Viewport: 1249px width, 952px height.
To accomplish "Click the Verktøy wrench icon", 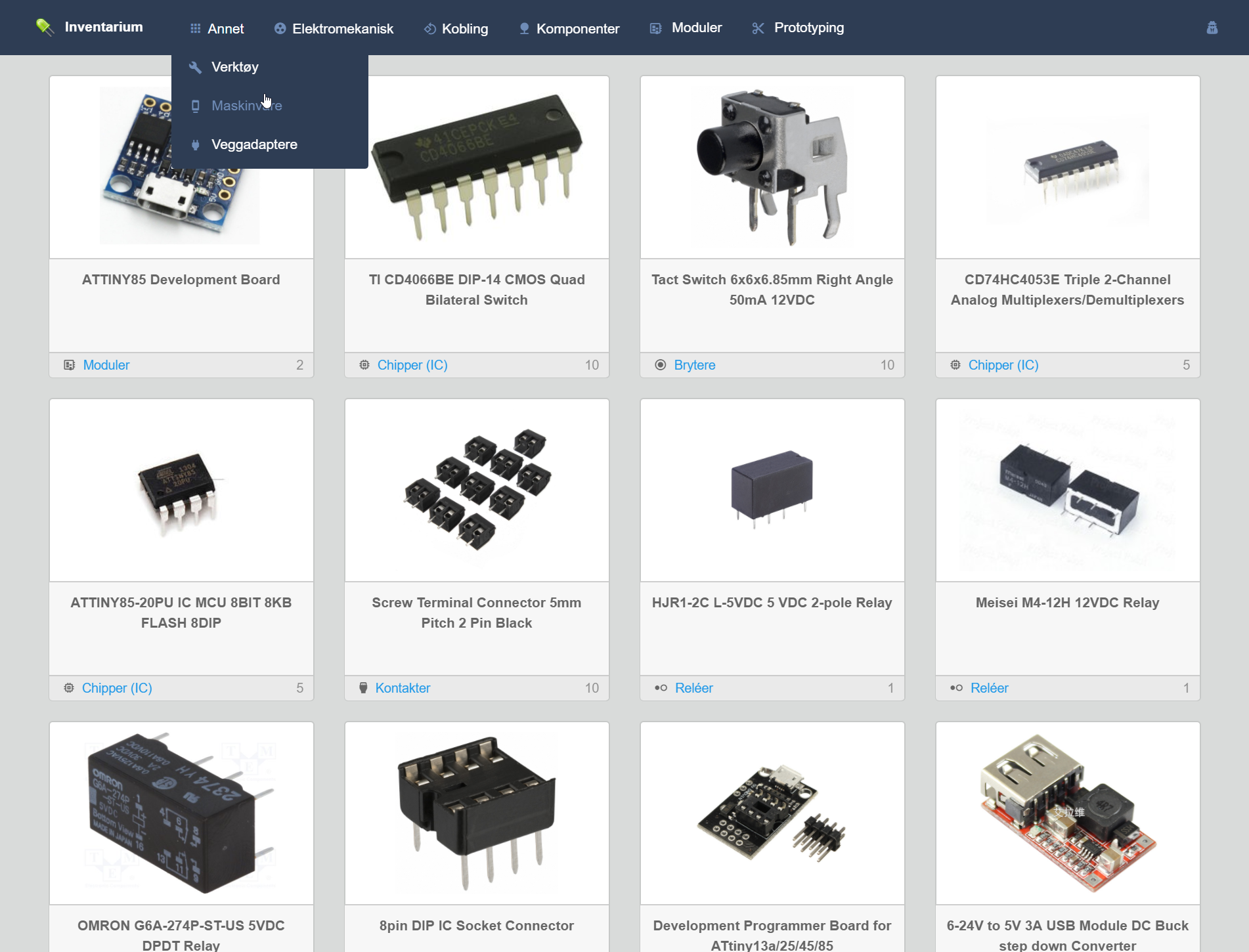I will click(195, 67).
